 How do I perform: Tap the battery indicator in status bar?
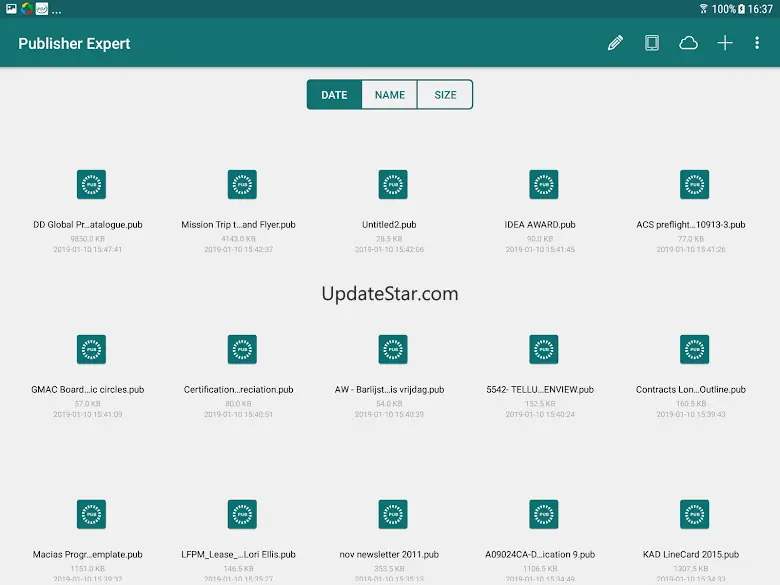pos(741,9)
